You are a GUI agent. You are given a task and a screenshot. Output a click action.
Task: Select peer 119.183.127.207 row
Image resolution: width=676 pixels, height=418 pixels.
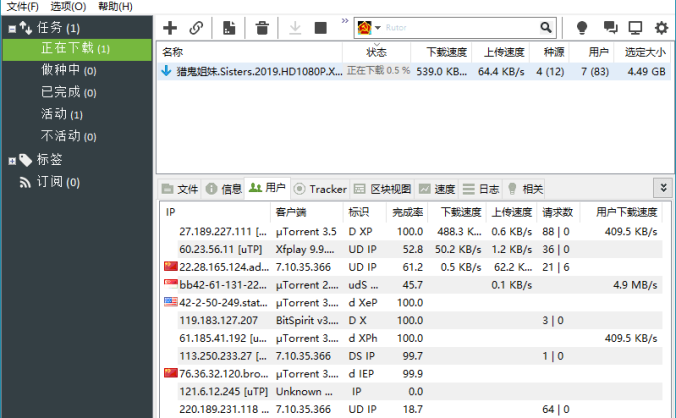tap(412, 320)
